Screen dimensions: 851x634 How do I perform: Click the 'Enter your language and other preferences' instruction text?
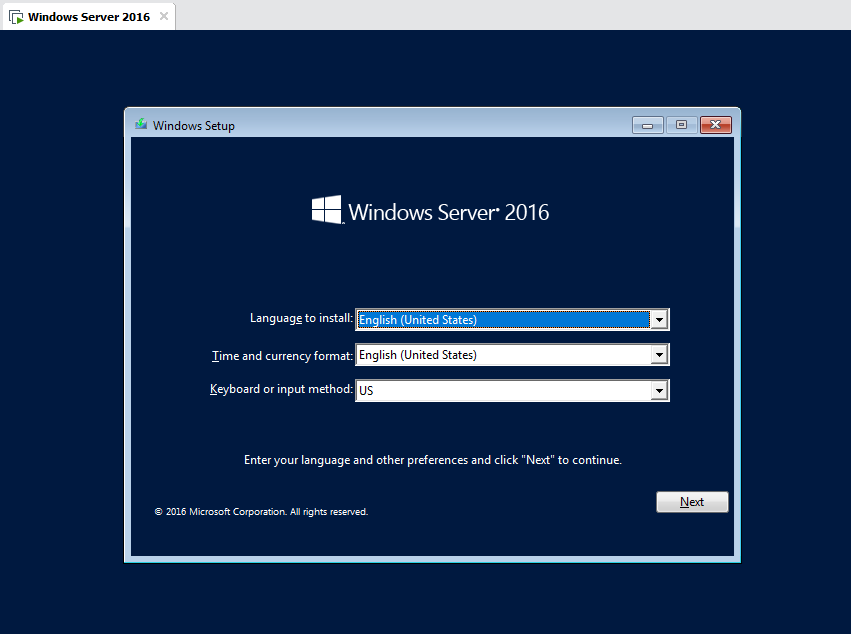(x=433, y=460)
